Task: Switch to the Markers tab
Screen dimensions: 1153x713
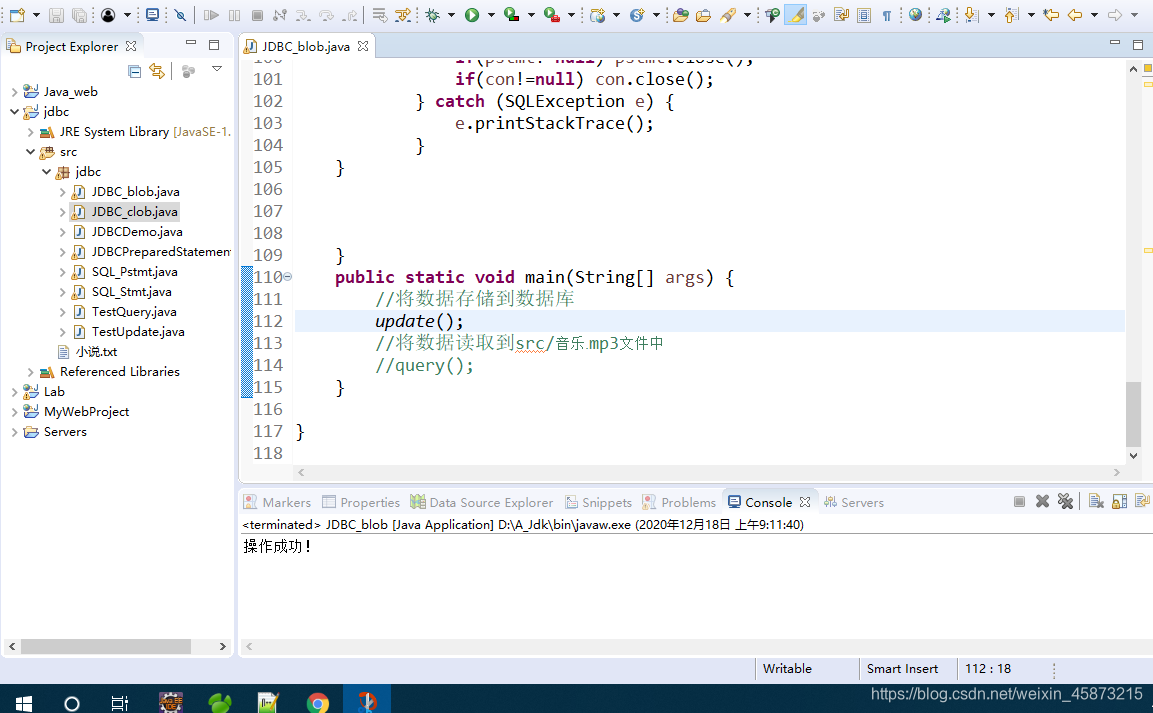Action: pyautogui.click(x=277, y=503)
